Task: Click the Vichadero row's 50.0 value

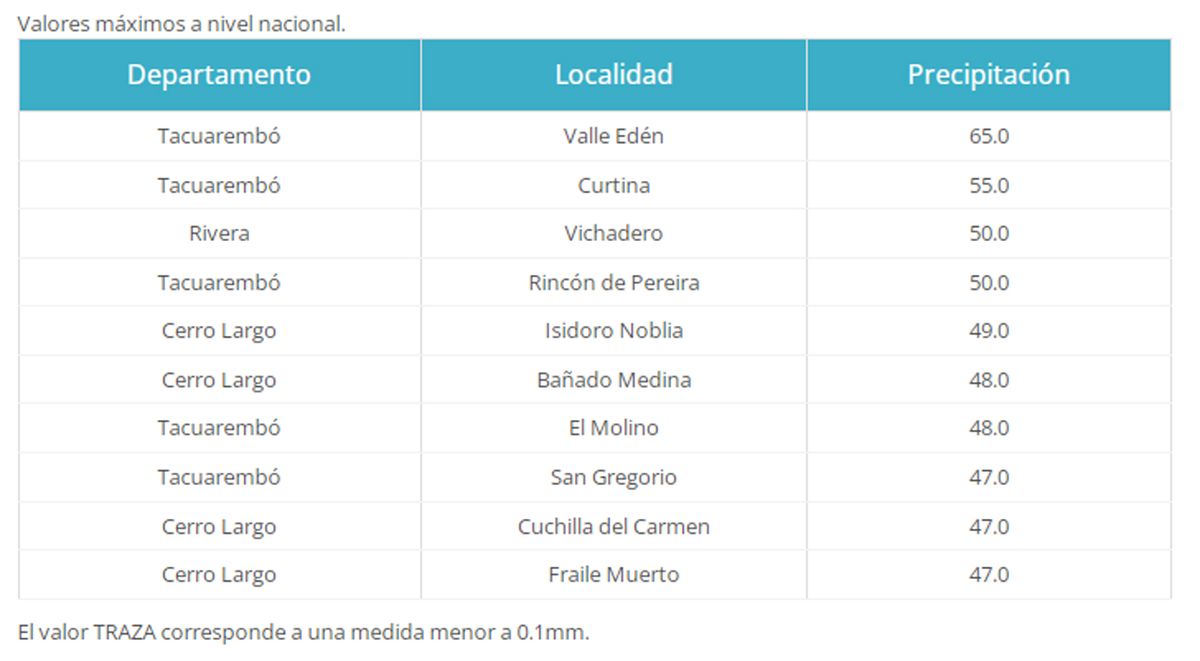Action: pyautogui.click(x=988, y=234)
